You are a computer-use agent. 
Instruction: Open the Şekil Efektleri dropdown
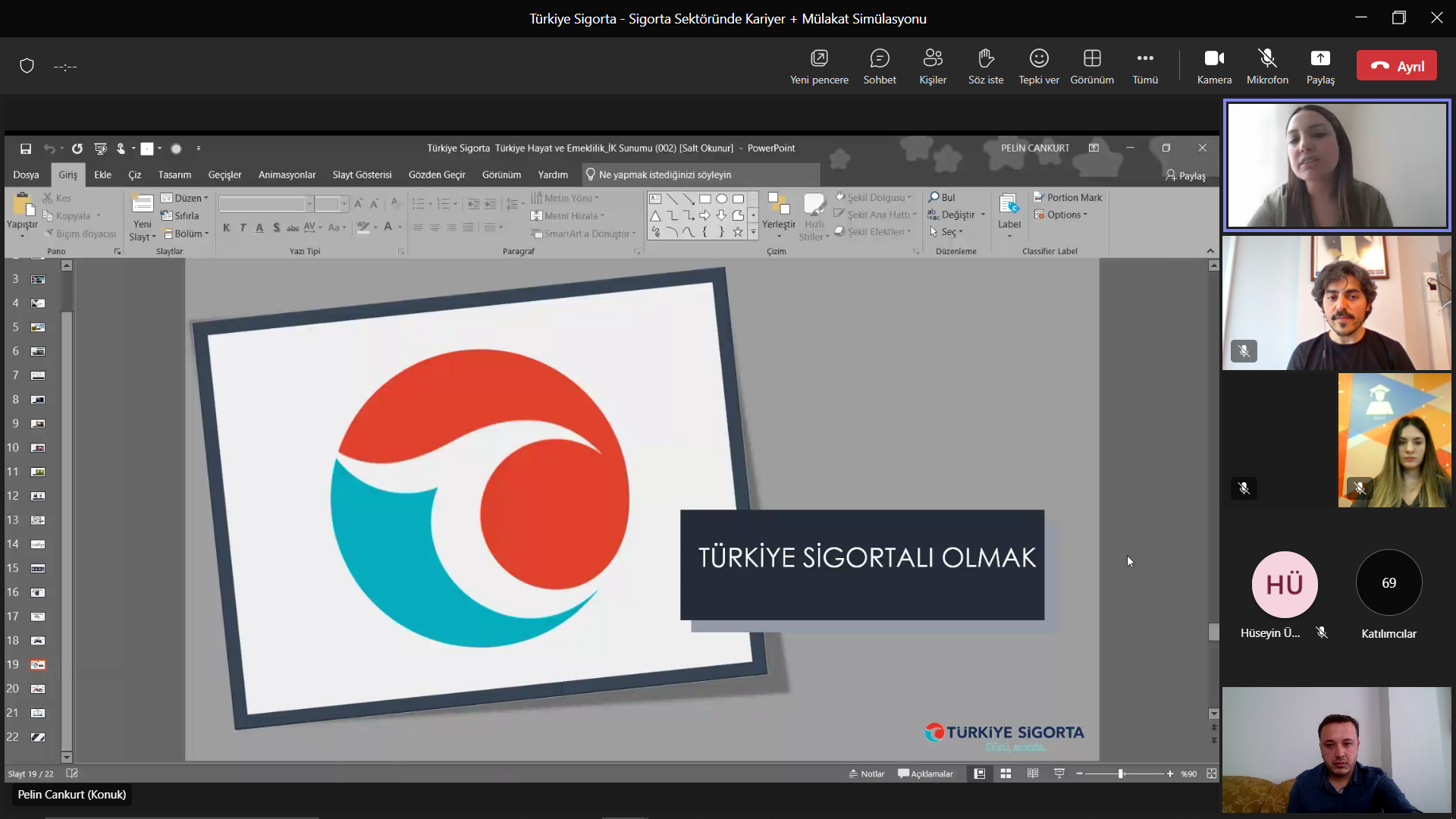pos(873,232)
